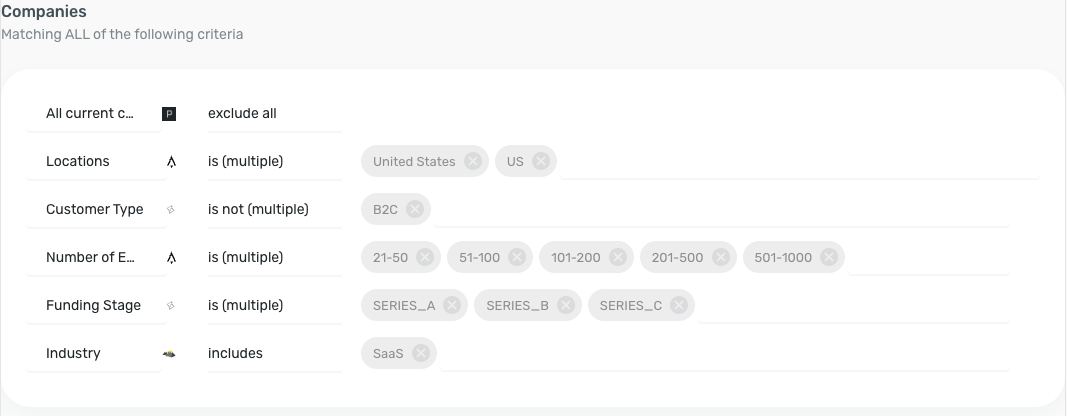Delete the B2C customer type chip
Screen dimensions: 1067x416
coord(415,209)
